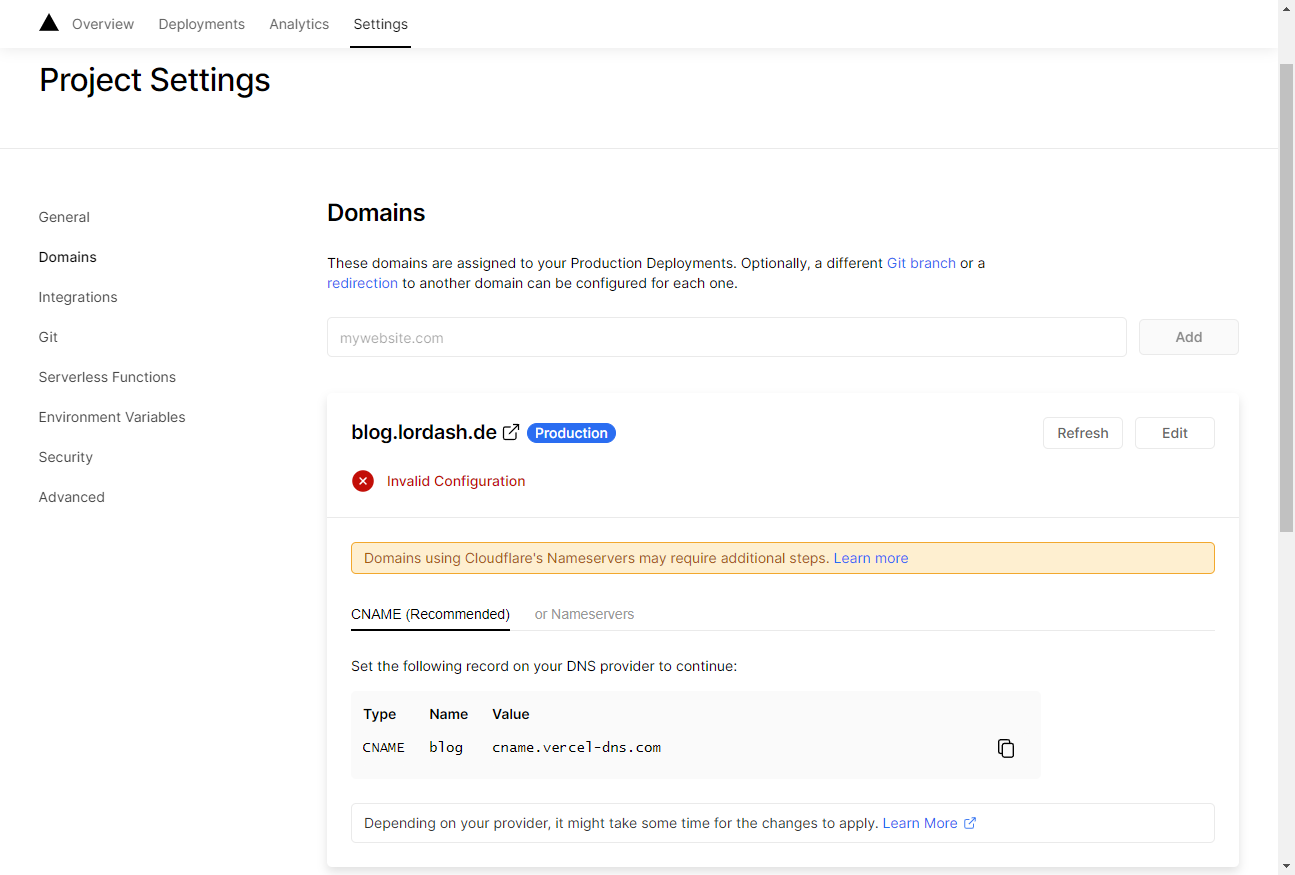This screenshot has width=1295, height=875.
Task: Follow the redirection link
Action: coord(362,283)
